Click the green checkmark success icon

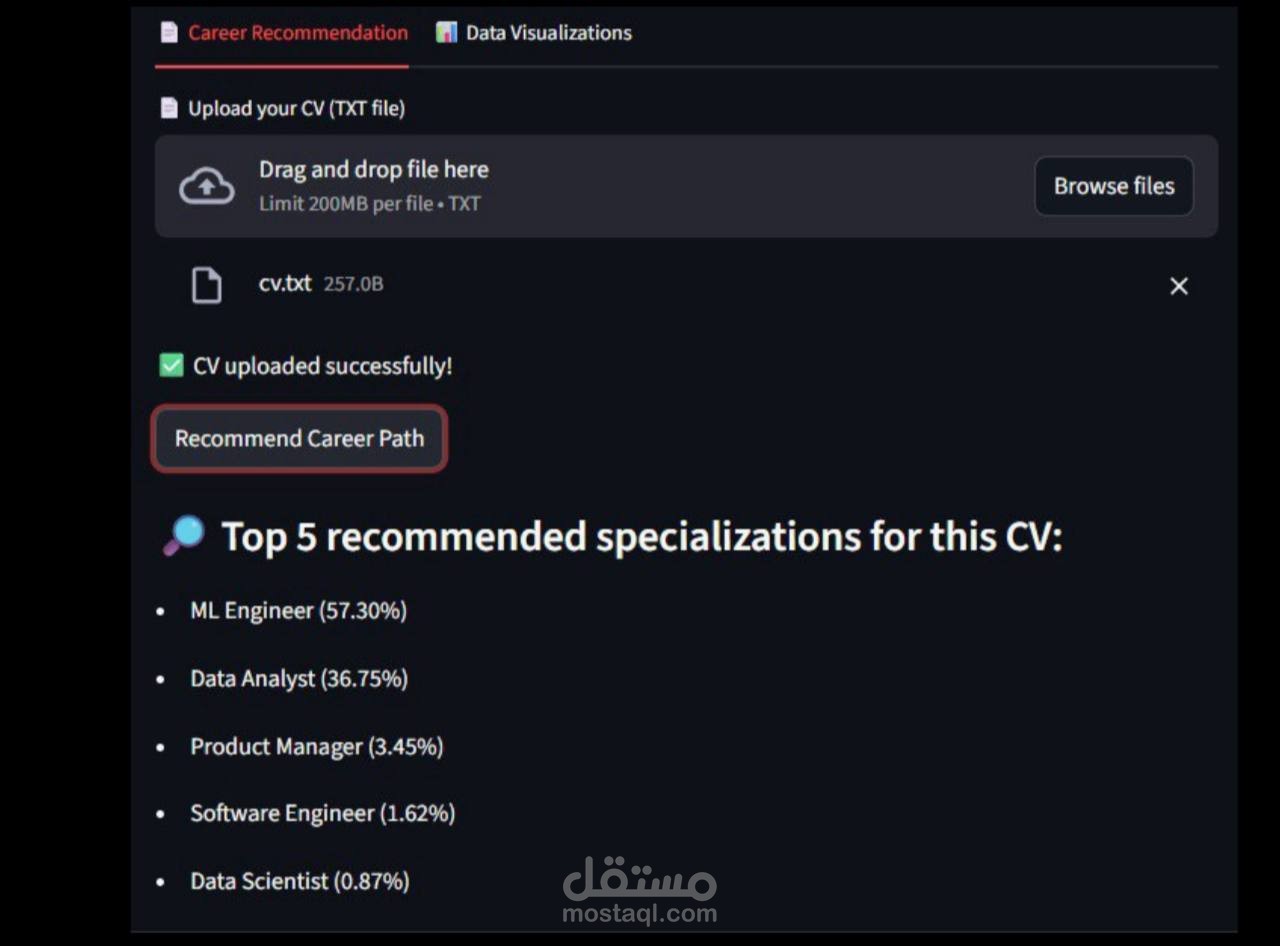coord(171,366)
